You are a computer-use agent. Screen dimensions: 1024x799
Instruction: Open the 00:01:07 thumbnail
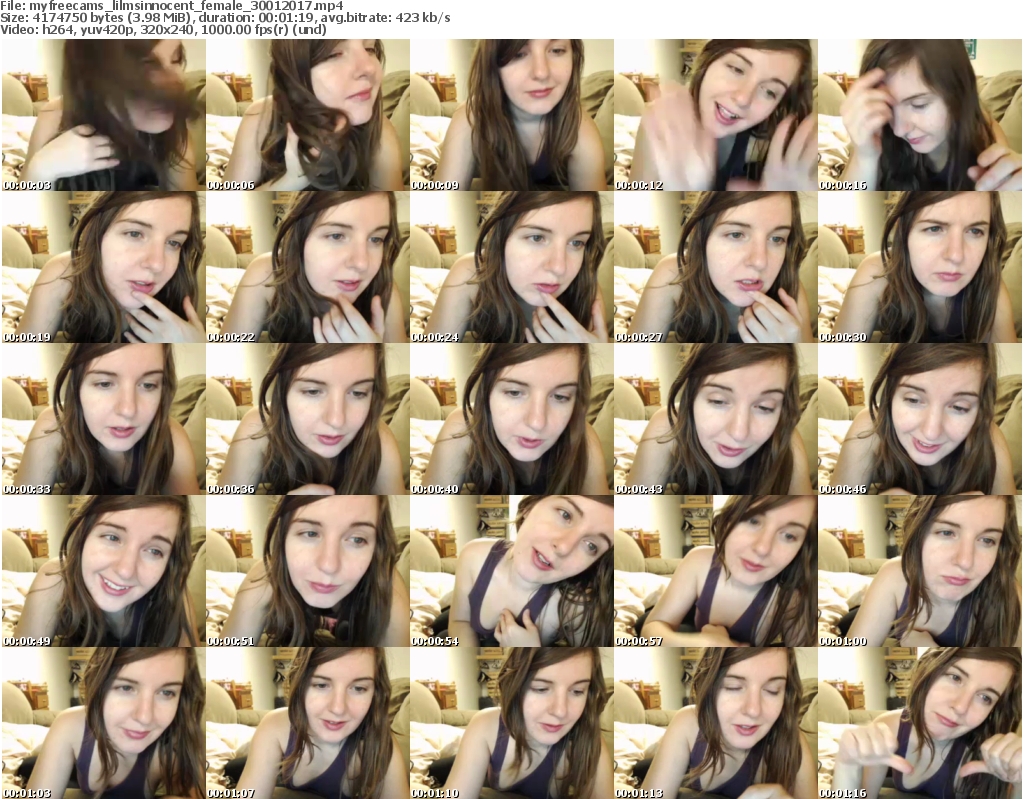point(308,724)
